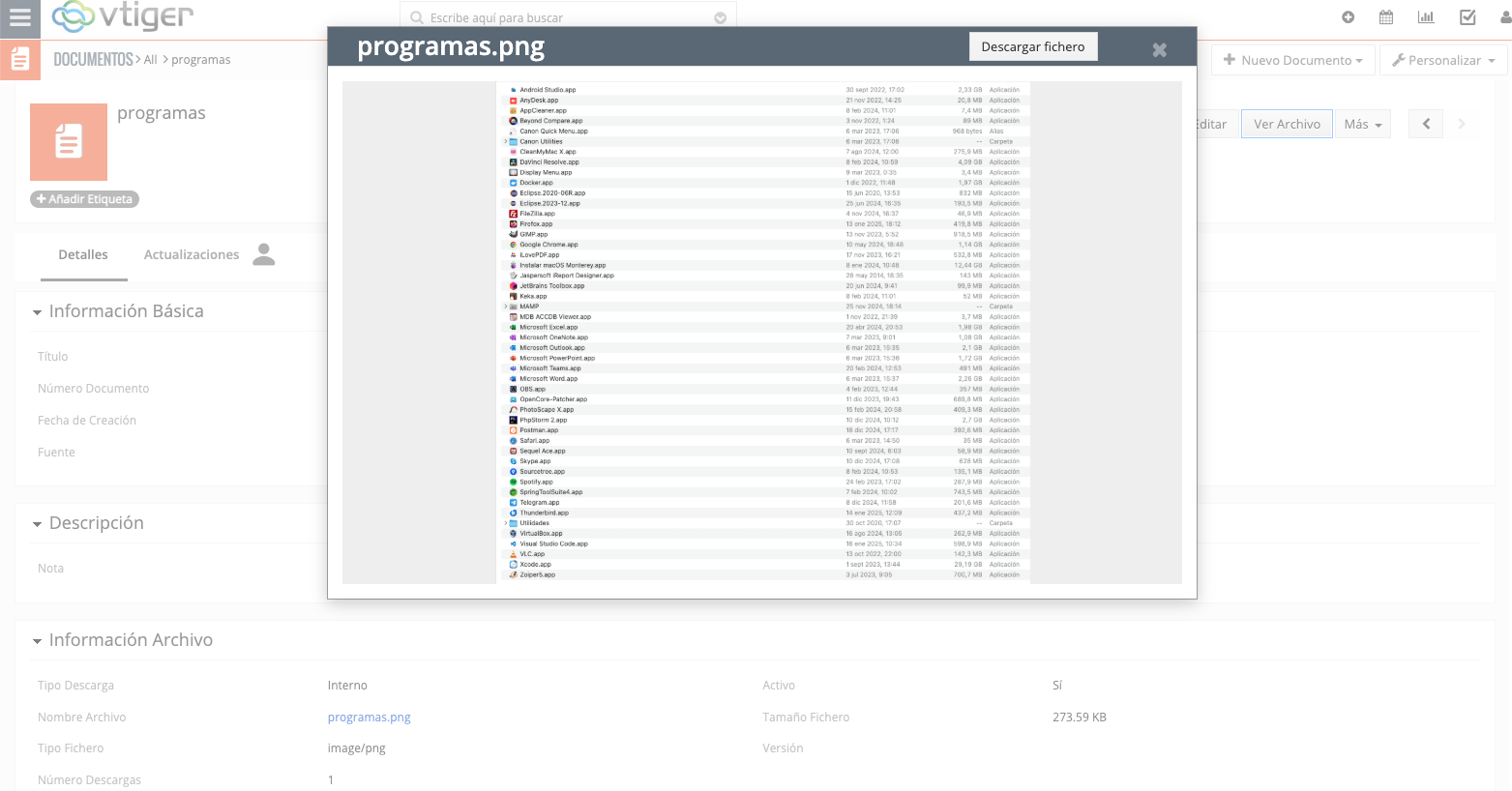
Task: Open the programas.png file link
Action: point(369,717)
